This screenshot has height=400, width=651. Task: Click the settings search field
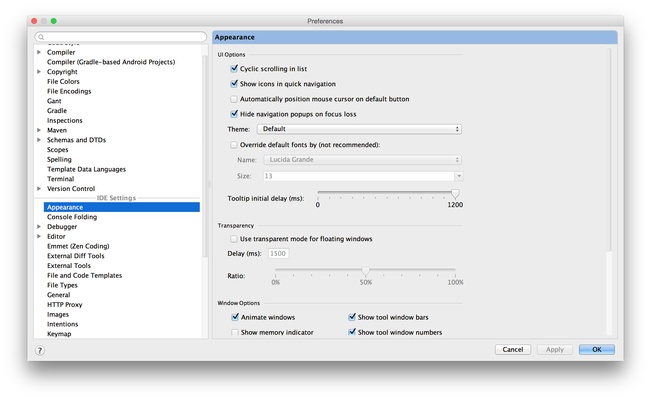121,37
